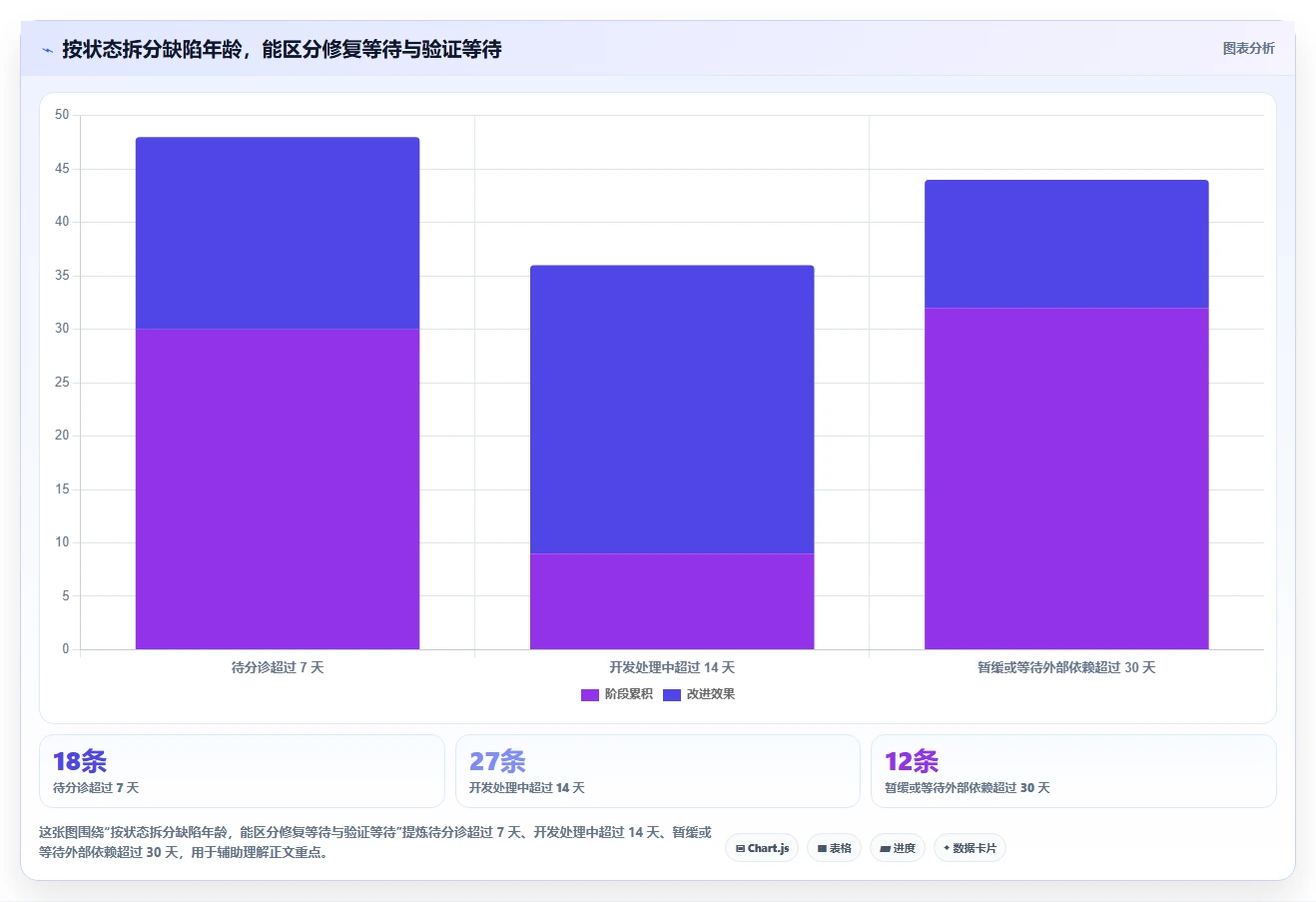Select the 表格 tag chip

click(x=834, y=848)
